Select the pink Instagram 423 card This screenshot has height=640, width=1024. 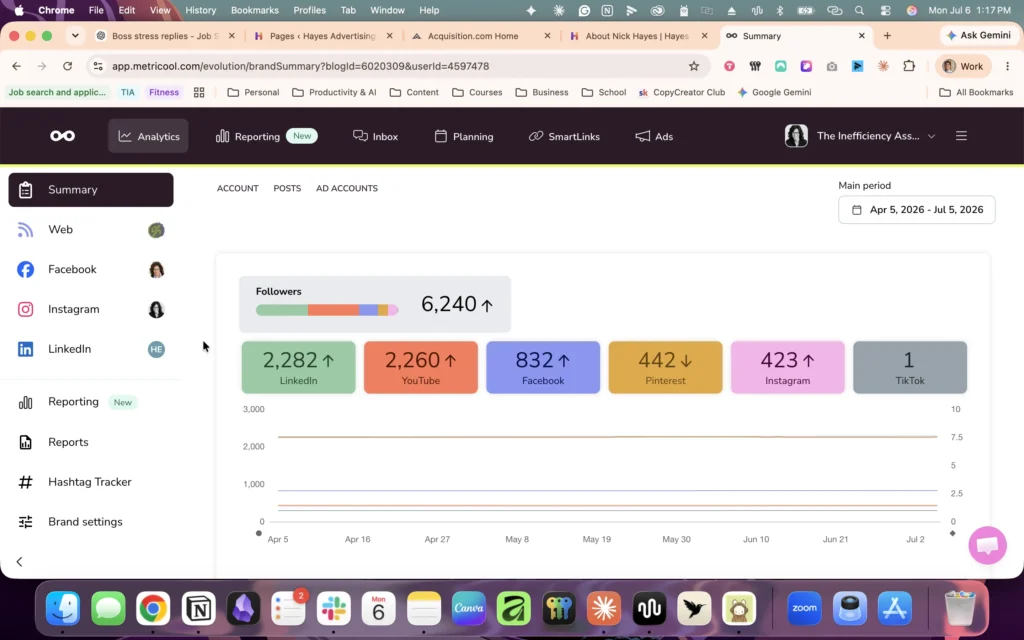coord(788,367)
